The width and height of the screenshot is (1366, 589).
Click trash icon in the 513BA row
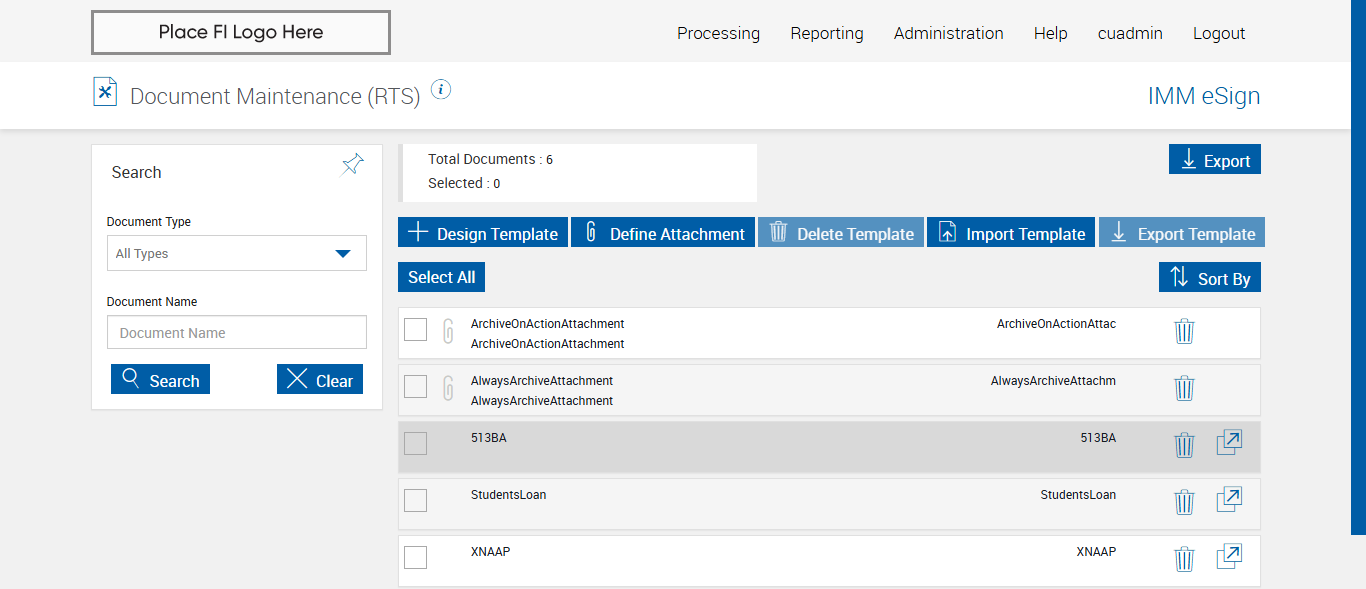pyautogui.click(x=1184, y=445)
